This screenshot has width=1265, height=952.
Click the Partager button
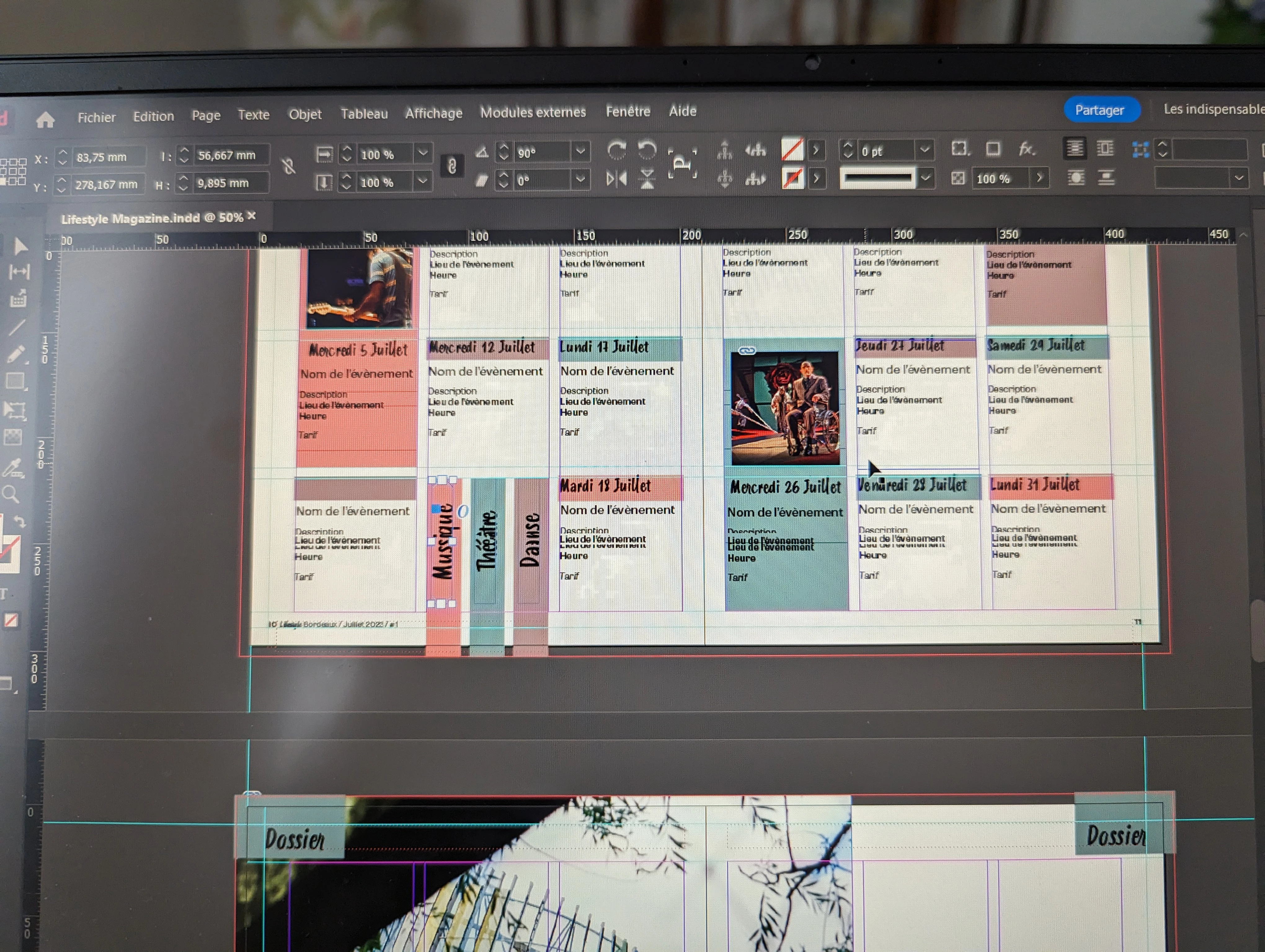[x=1099, y=110]
